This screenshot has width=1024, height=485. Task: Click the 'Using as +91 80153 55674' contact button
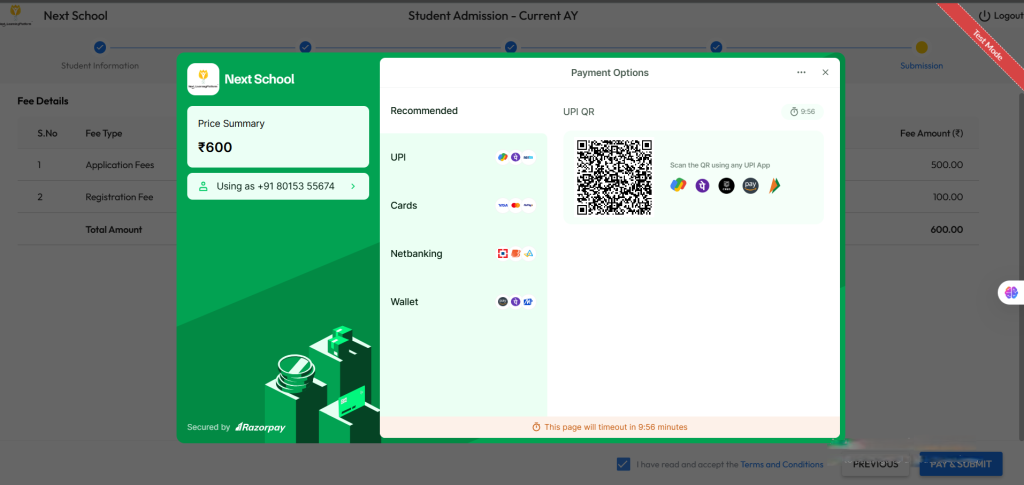278,186
